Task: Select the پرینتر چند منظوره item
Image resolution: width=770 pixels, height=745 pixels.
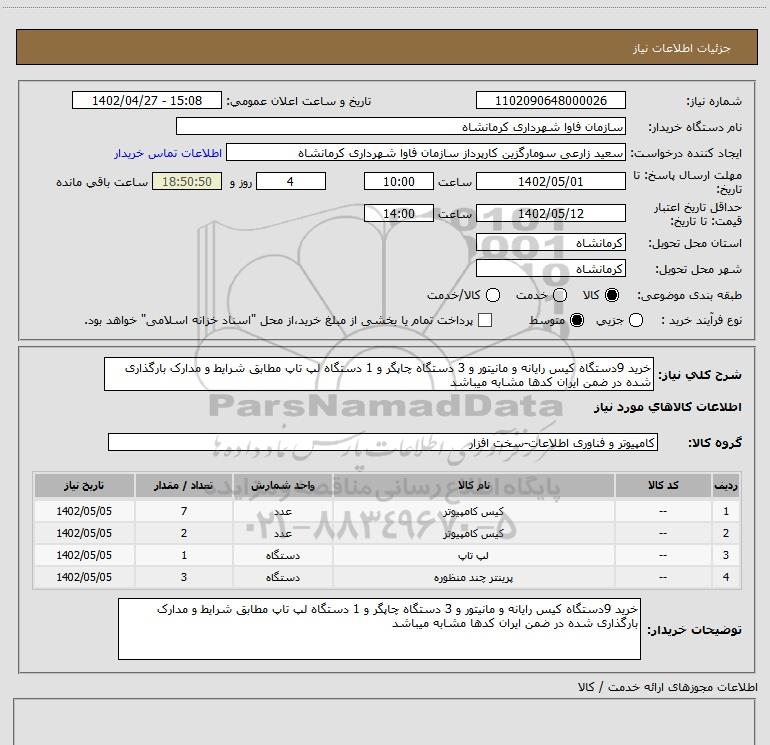Action: coord(473,578)
